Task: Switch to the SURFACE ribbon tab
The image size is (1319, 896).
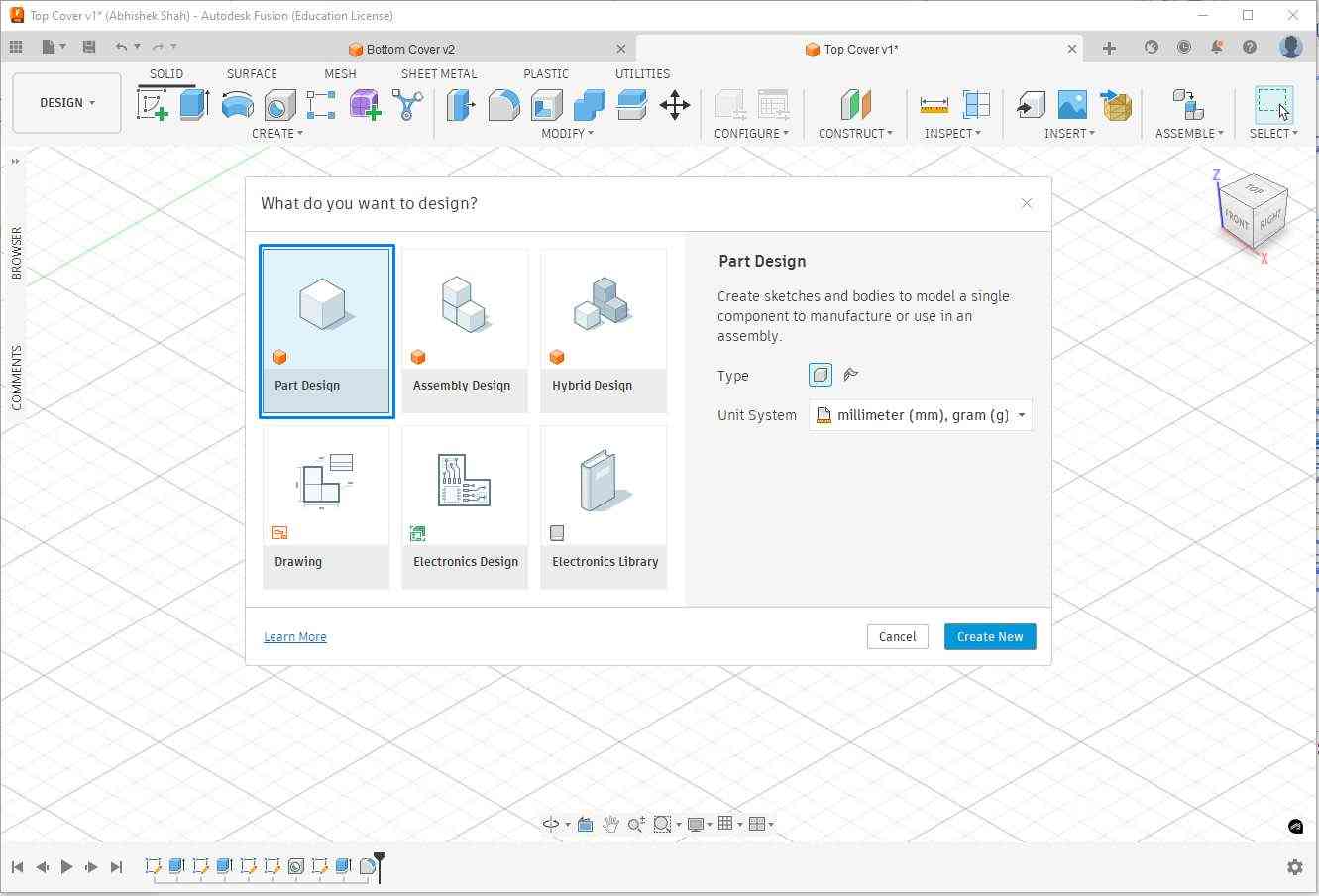Action: (x=252, y=73)
